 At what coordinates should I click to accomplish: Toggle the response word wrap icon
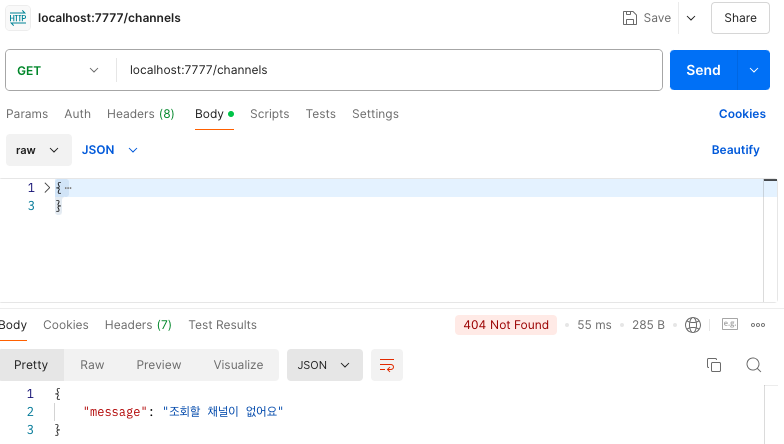coord(386,365)
